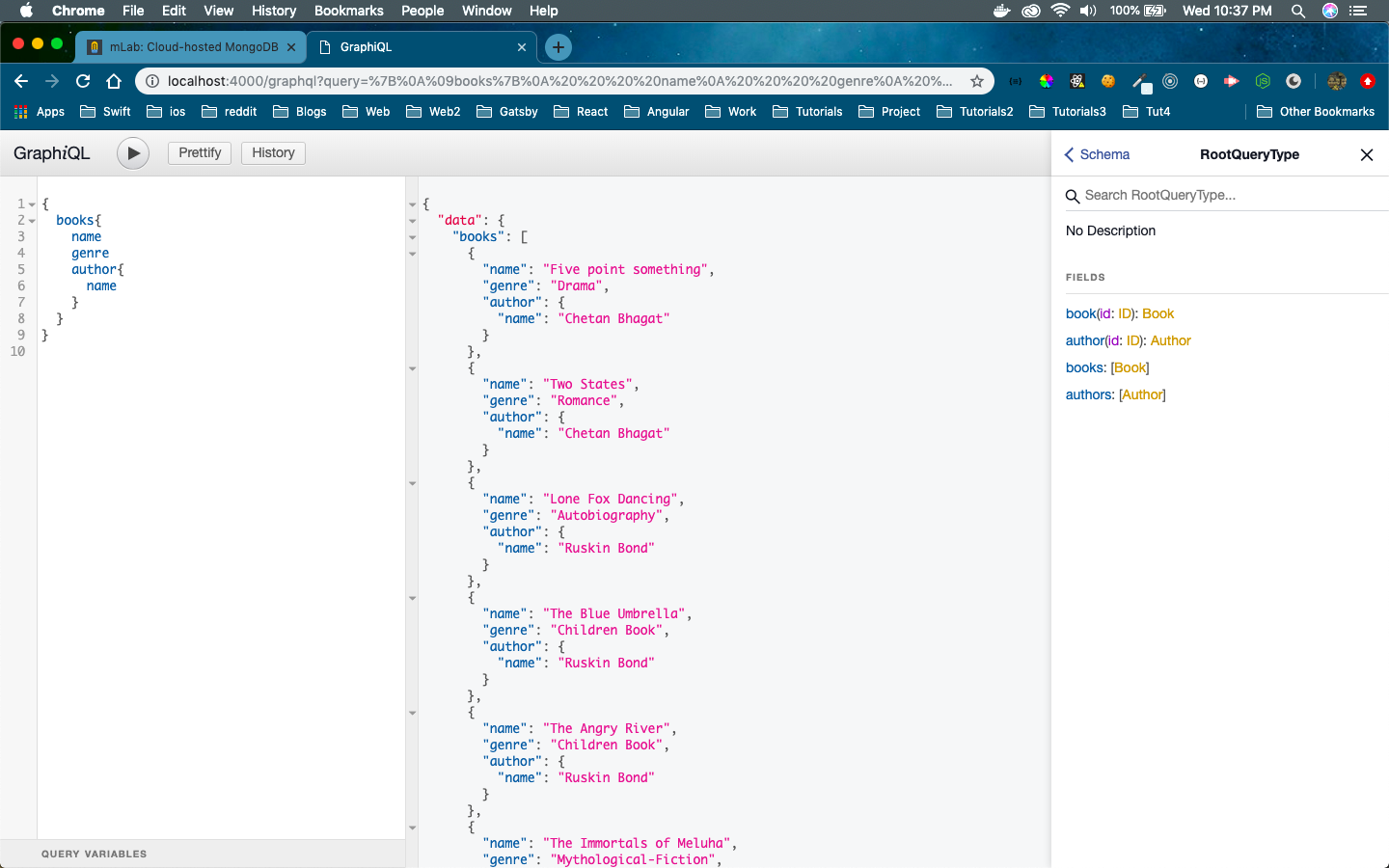The image size is (1389, 868).
Task: Open the Other Bookmarks folder
Action: click(x=1316, y=112)
